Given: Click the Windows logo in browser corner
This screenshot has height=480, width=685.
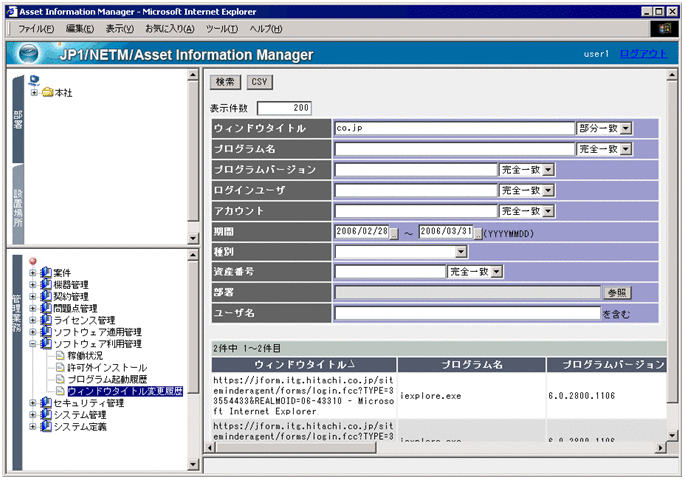Looking at the screenshot, I should [663, 29].
